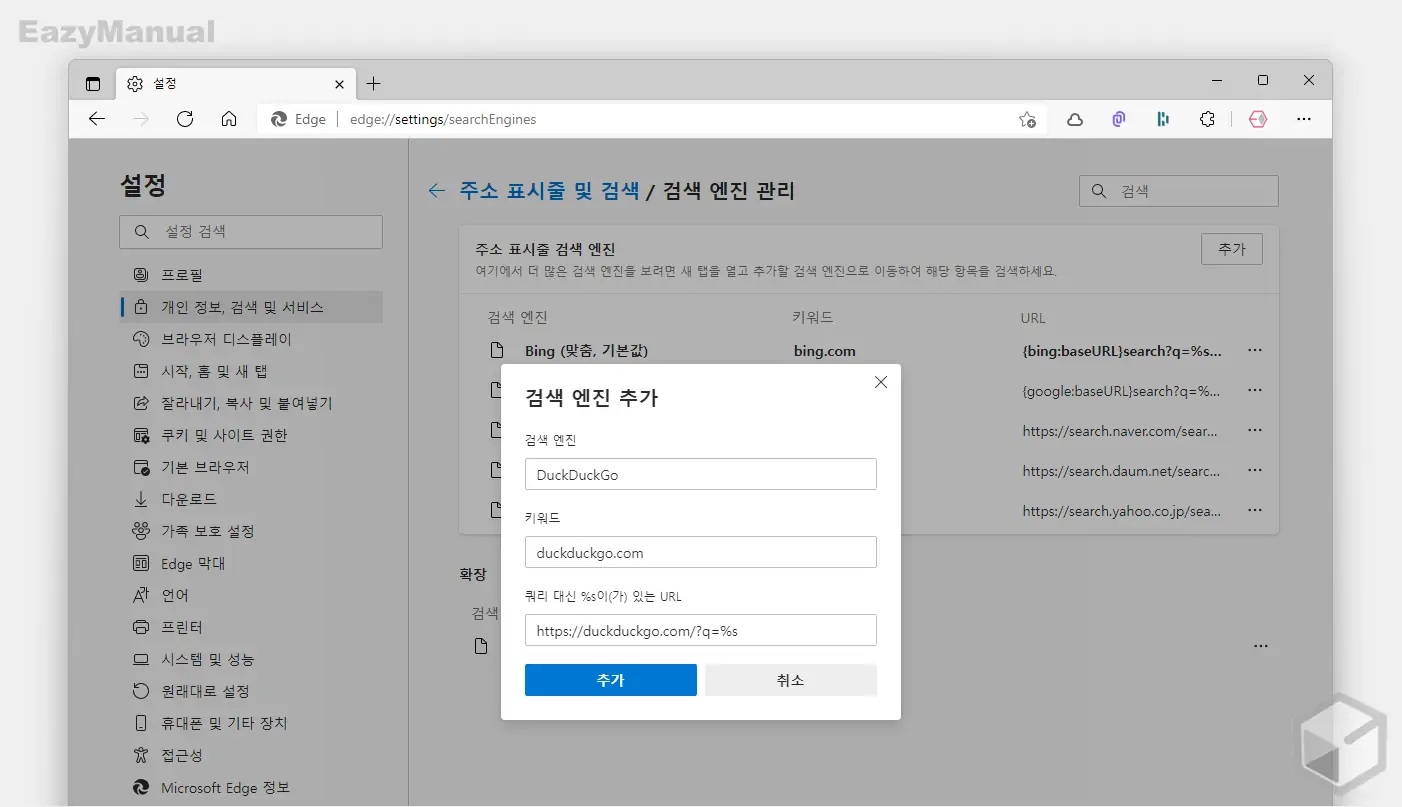Open 휴대폰 및 기타 장치 settings

[251, 723]
